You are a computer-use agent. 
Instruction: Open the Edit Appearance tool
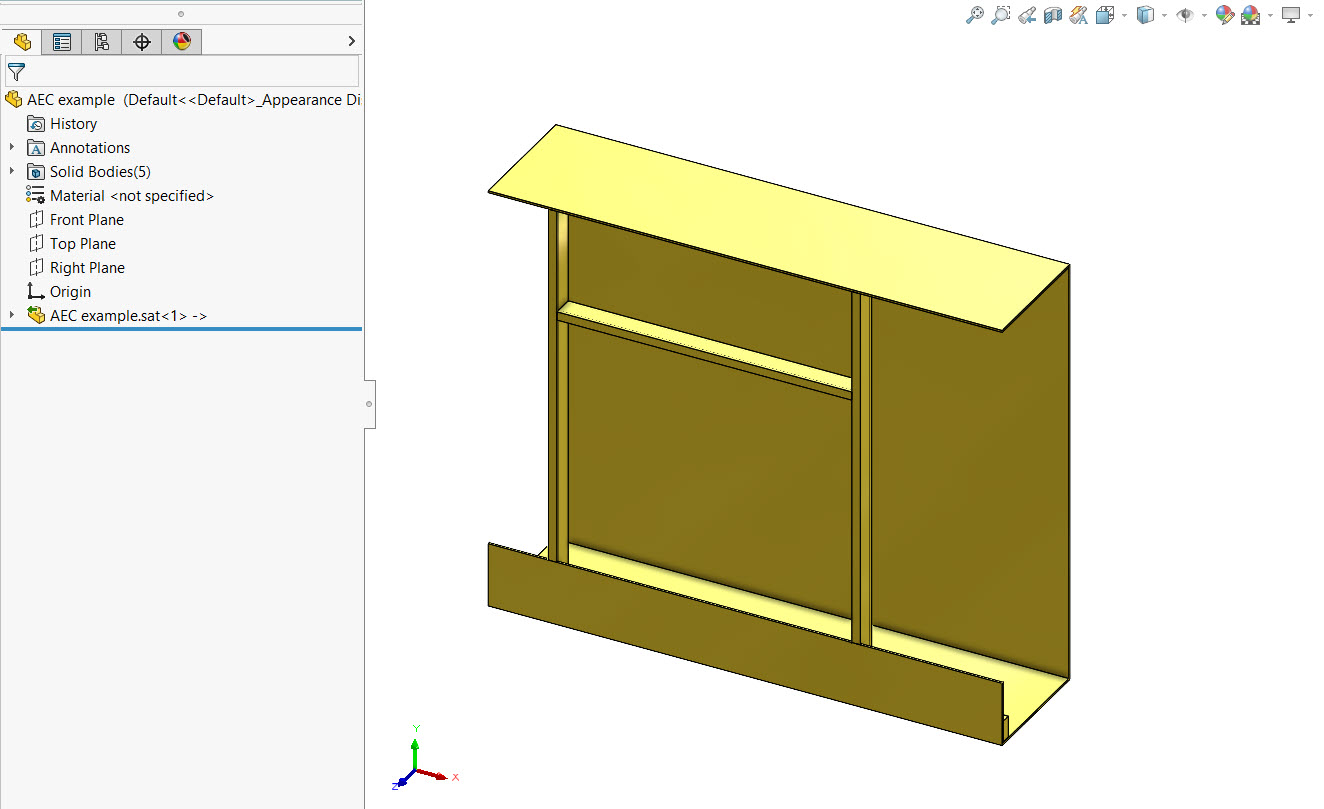pos(1224,15)
